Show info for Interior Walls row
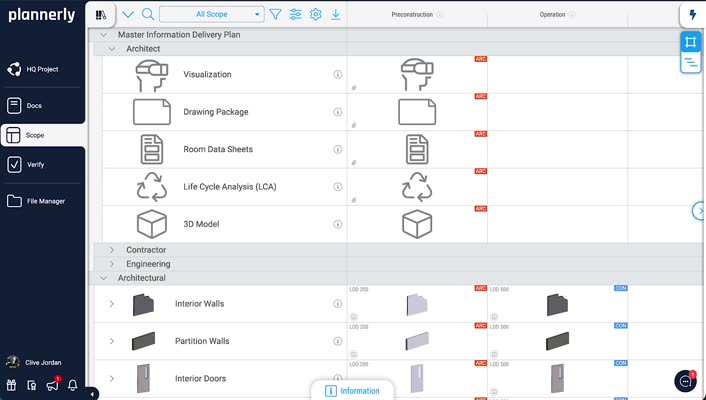This screenshot has height=400, width=706. click(338, 304)
